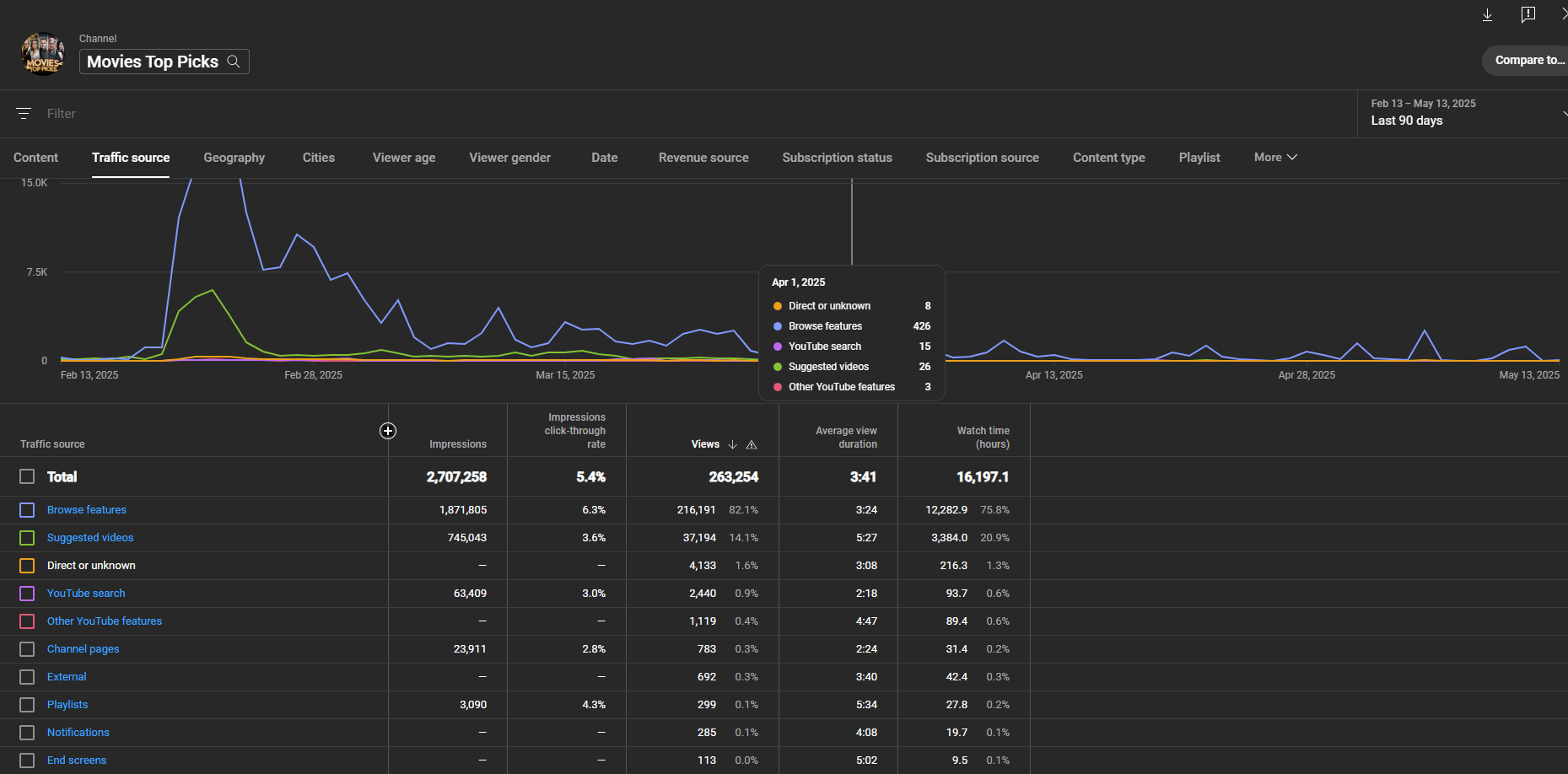Switch to the Date tab

605,158
